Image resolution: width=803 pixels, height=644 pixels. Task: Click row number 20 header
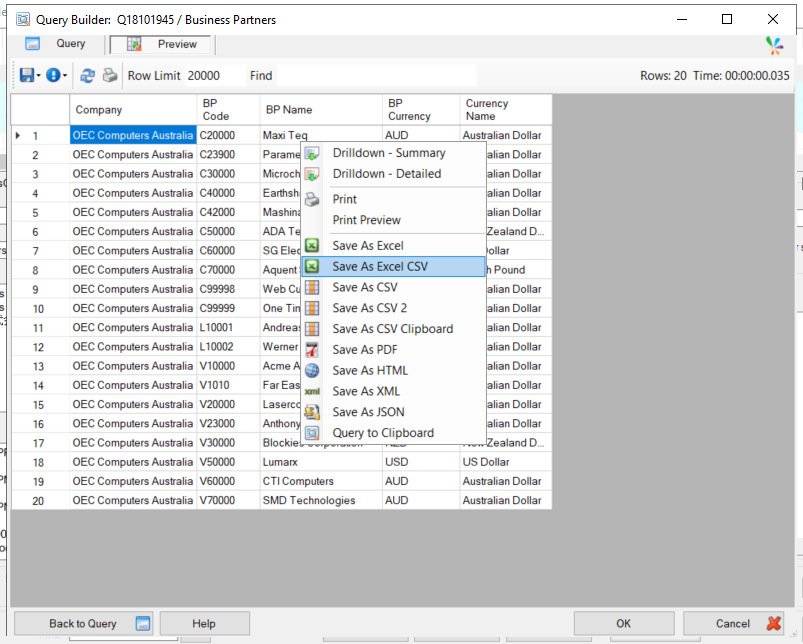coord(40,501)
